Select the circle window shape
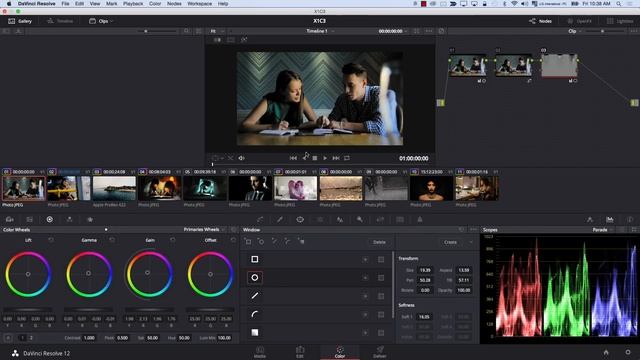This screenshot has width=640, height=360. click(255, 278)
